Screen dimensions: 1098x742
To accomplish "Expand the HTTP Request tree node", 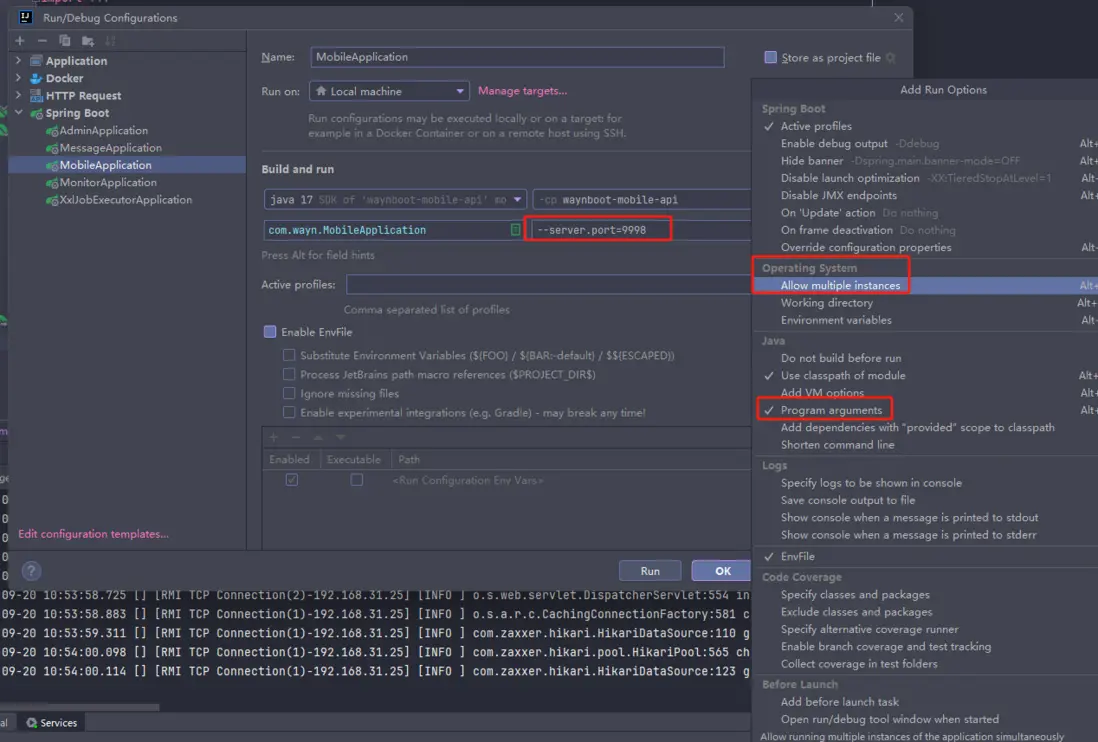I will (18, 96).
